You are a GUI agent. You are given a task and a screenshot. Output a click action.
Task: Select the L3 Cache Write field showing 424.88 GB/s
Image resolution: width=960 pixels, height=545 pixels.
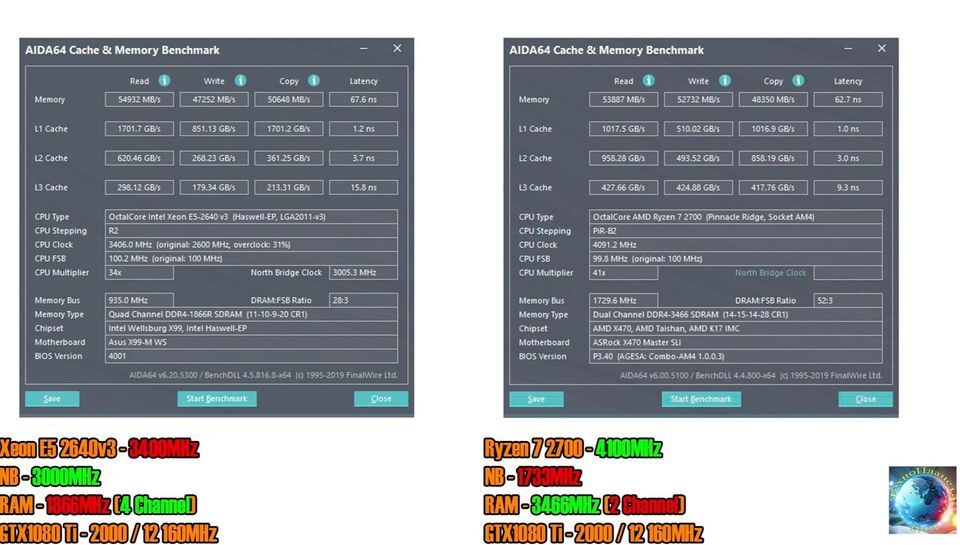pyautogui.click(x=698, y=187)
